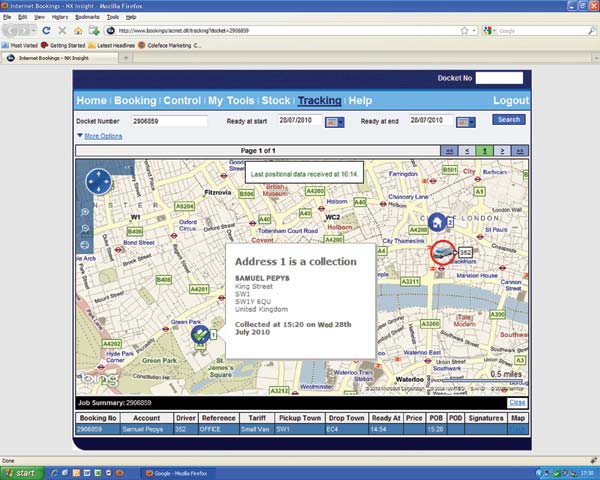Select page 1 in pager
Screen dimensions: 600x480
(484, 151)
